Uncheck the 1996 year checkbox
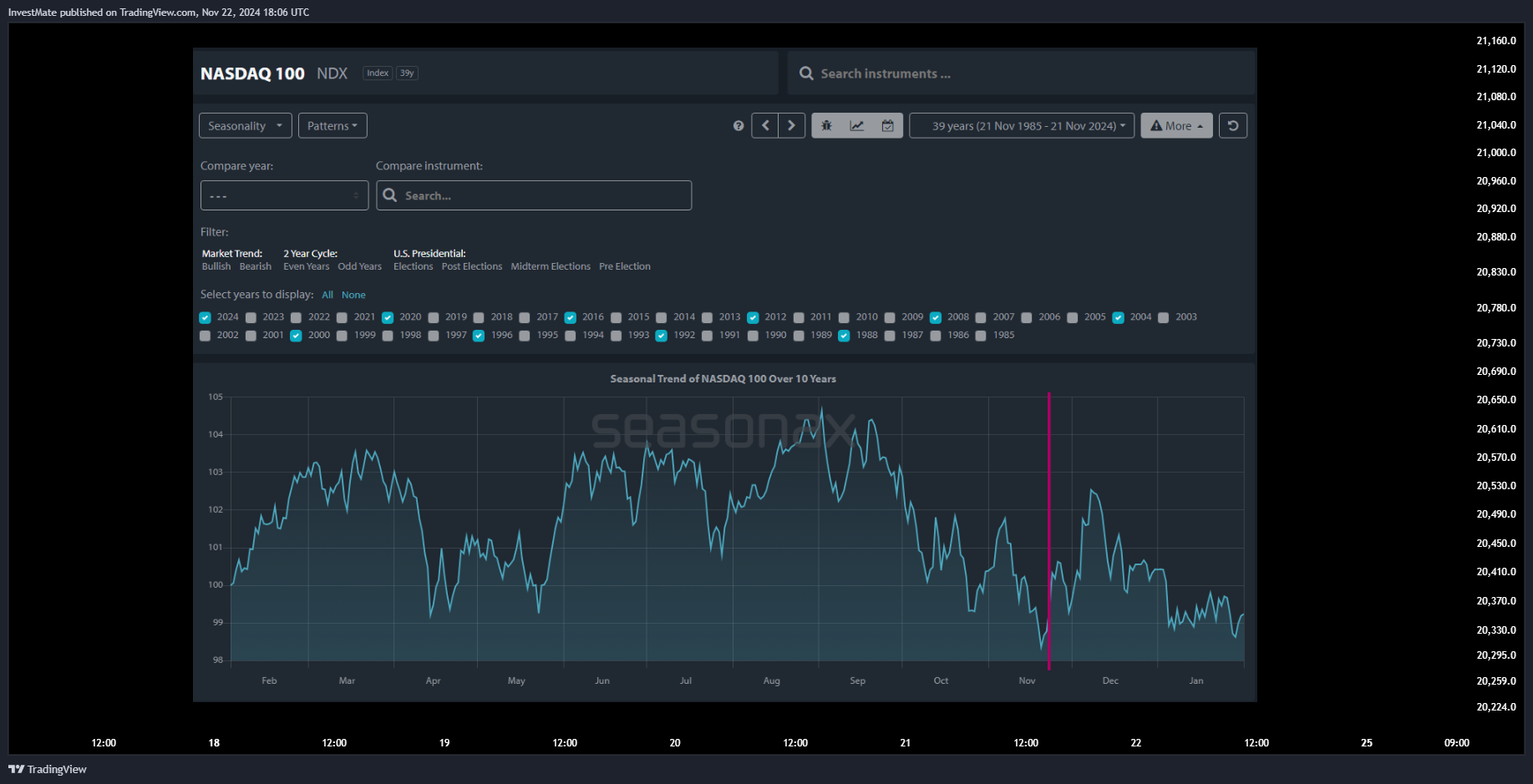 [x=479, y=336]
